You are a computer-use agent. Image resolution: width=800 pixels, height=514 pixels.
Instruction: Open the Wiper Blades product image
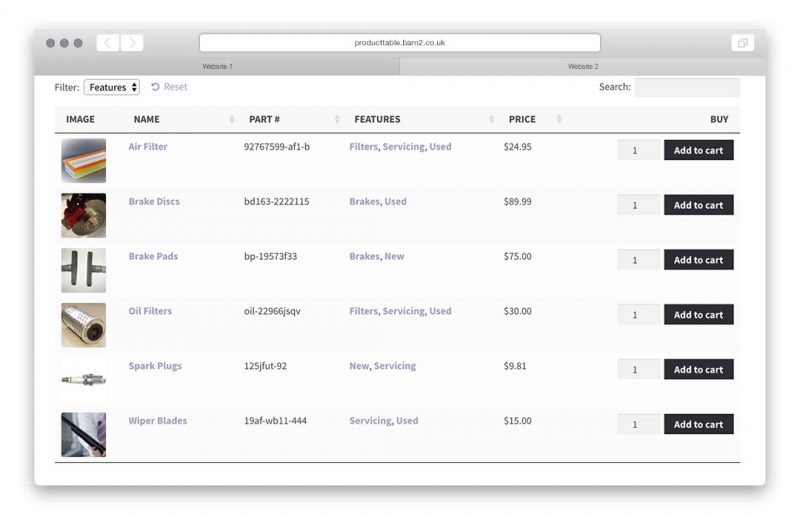click(x=84, y=435)
